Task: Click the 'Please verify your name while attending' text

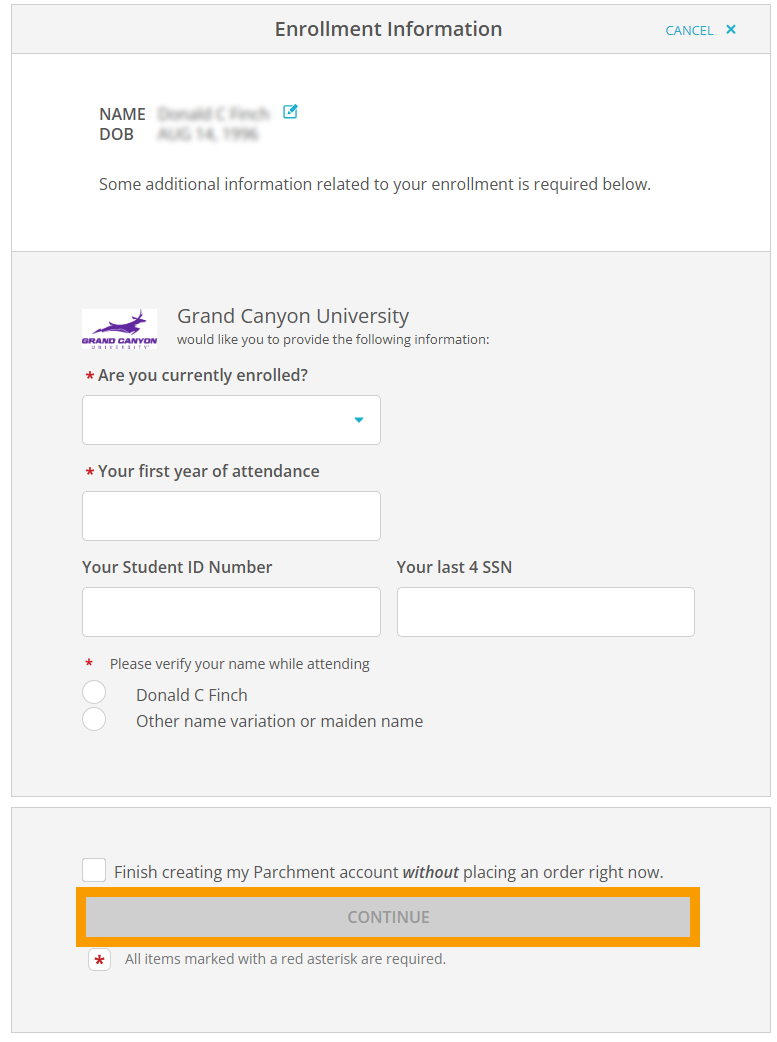Action: [x=240, y=664]
